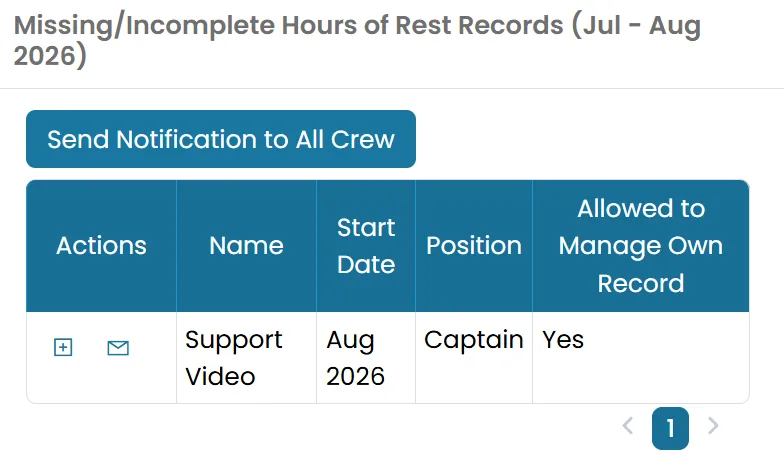Click the Aug 2026 start date cell
The image size is (784, 466).
click(x=366, y=358)
